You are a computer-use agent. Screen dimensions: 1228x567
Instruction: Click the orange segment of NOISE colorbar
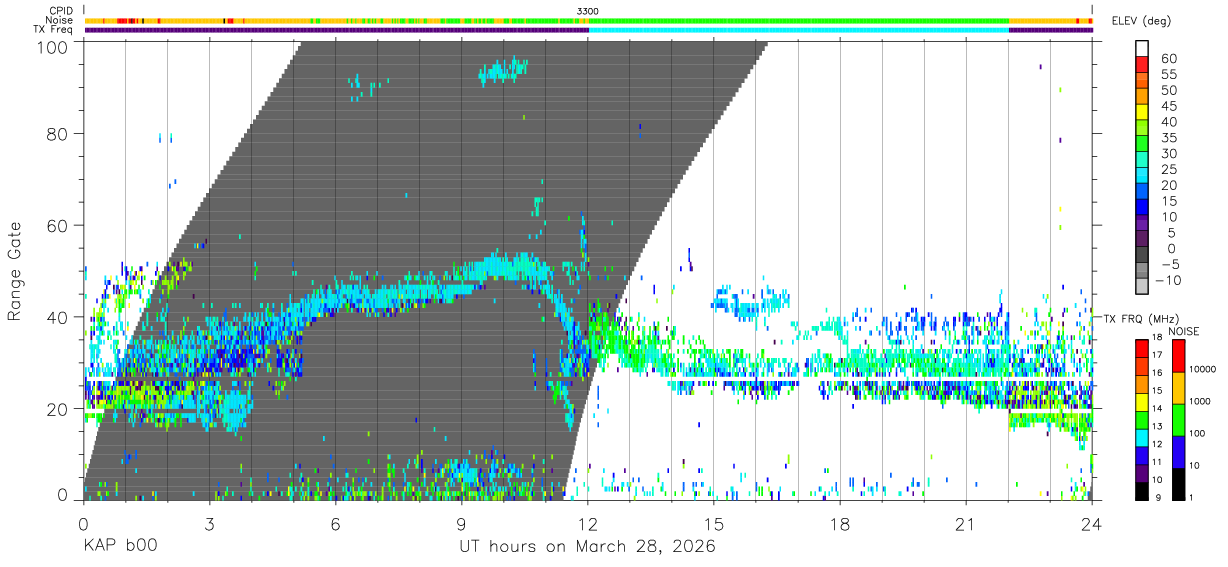point(1177,387)
